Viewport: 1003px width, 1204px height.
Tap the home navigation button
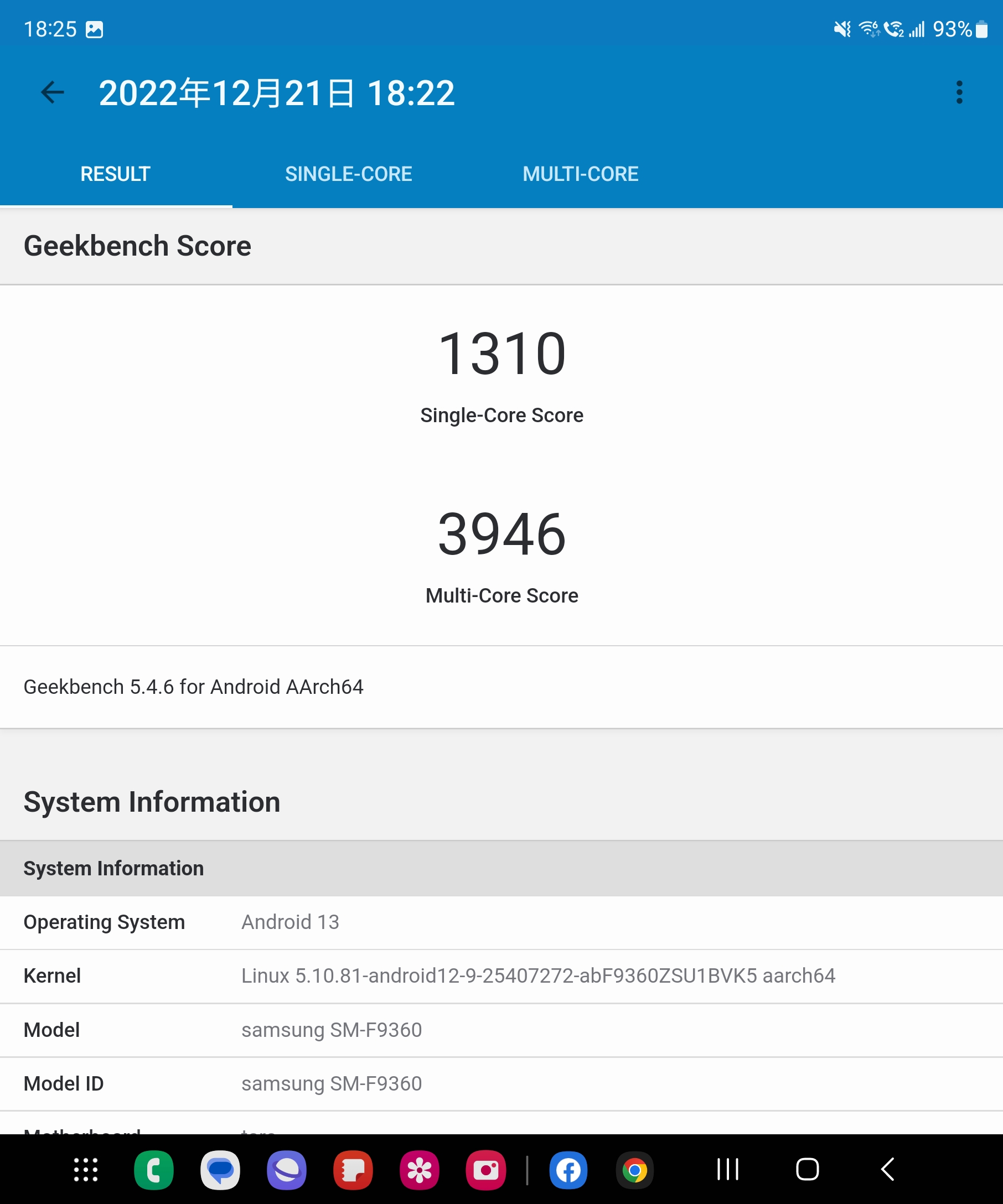[x=808, y=1169]
